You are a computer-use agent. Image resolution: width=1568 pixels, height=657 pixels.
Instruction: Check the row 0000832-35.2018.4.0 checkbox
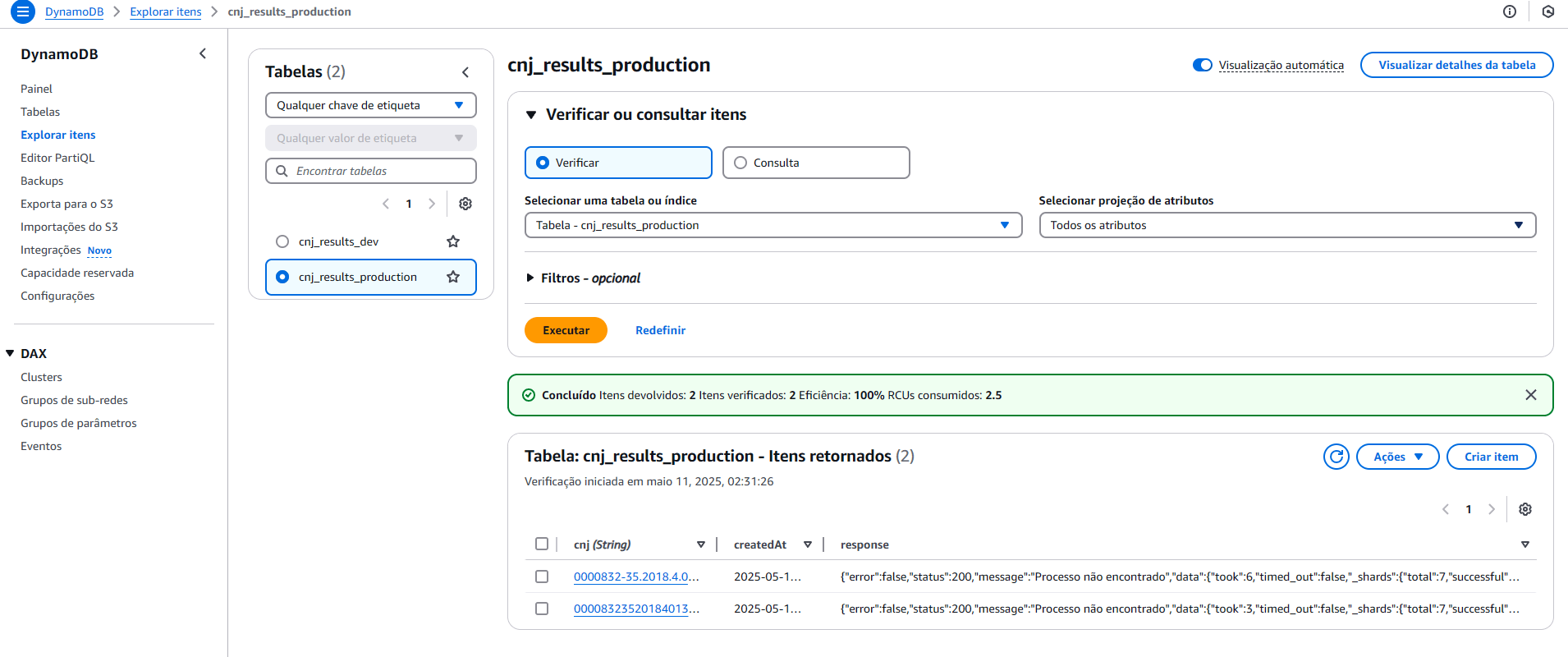coord(542,577)
